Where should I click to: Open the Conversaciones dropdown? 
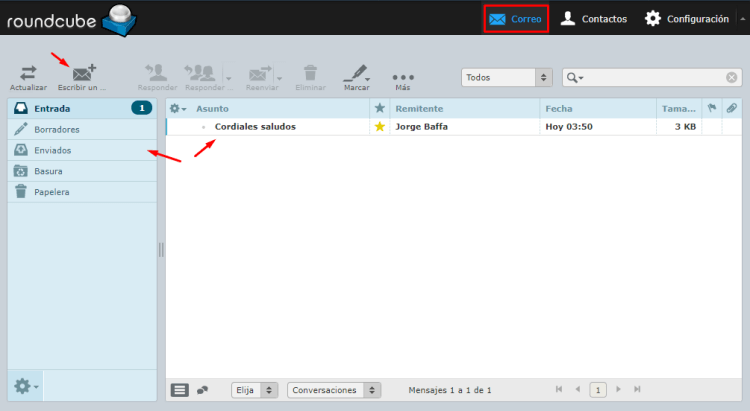point(334,390)
